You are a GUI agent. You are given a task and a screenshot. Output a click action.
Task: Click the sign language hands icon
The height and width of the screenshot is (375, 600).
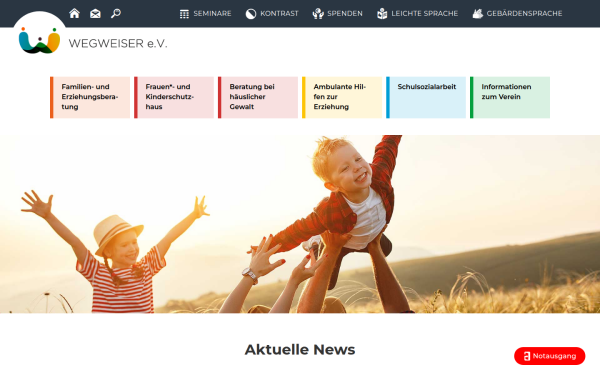click(x=478, y=14)
